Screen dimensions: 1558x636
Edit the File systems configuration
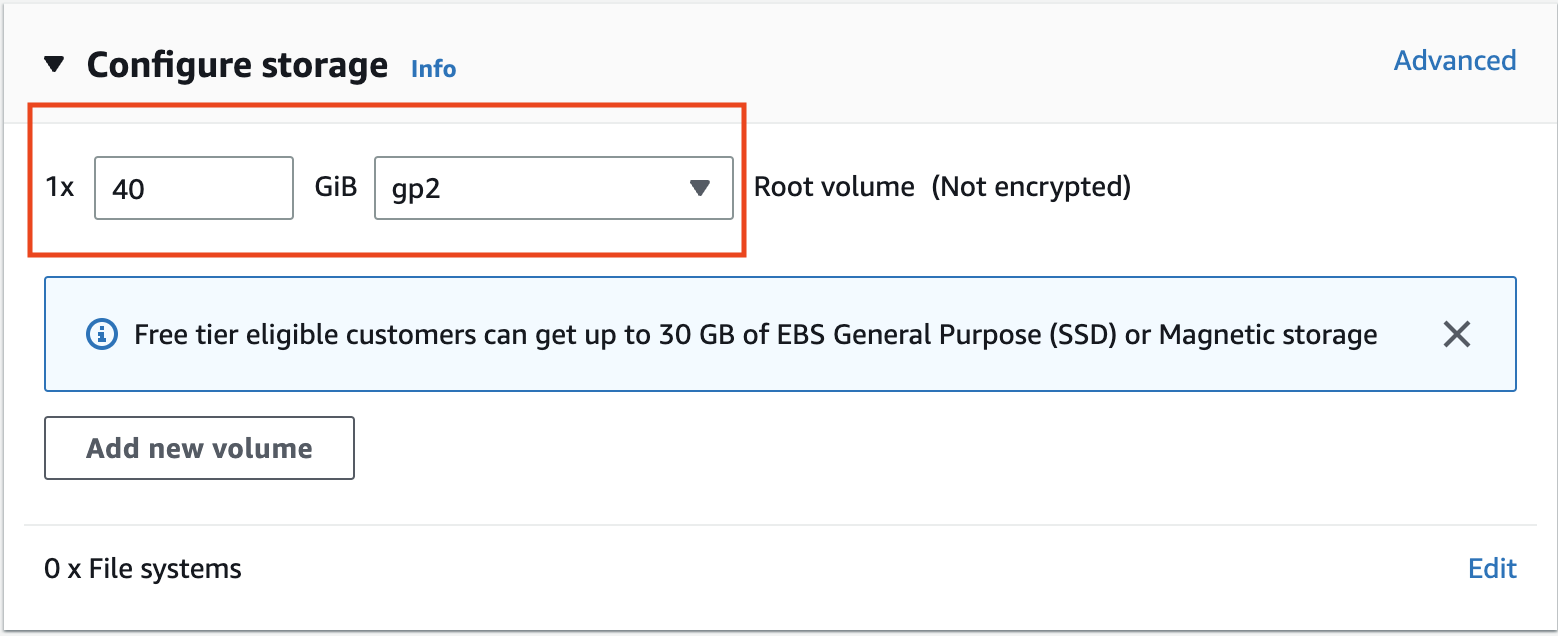click(x=1492, y=569)
